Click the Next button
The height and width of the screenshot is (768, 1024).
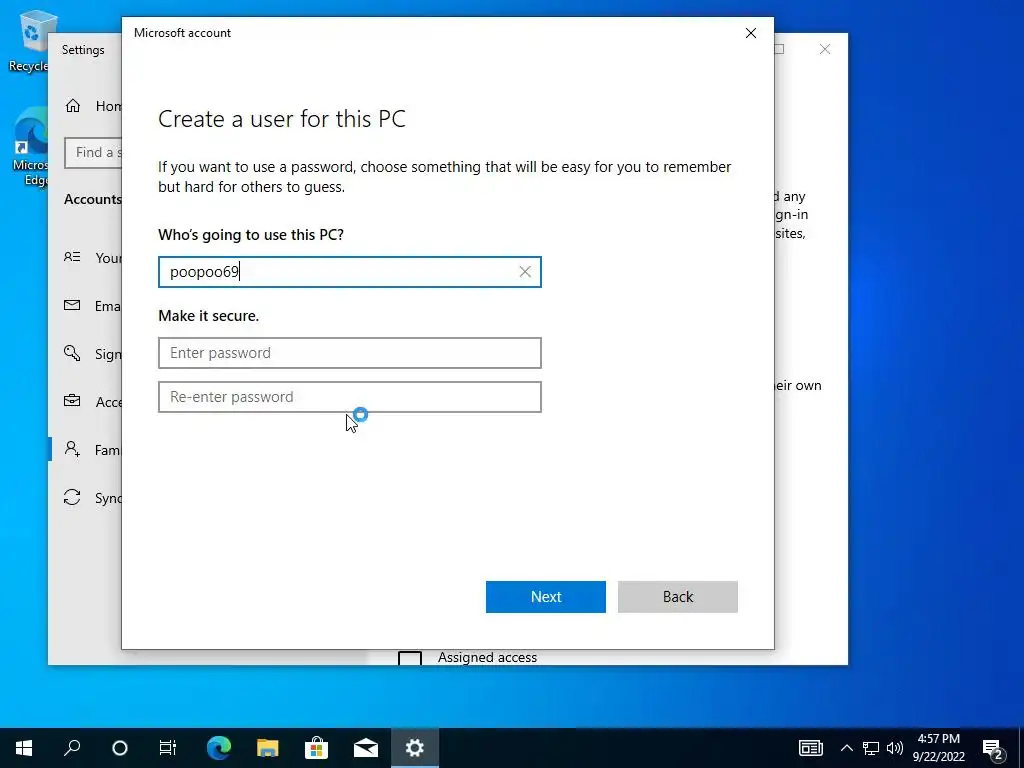(x=545, y=597)
